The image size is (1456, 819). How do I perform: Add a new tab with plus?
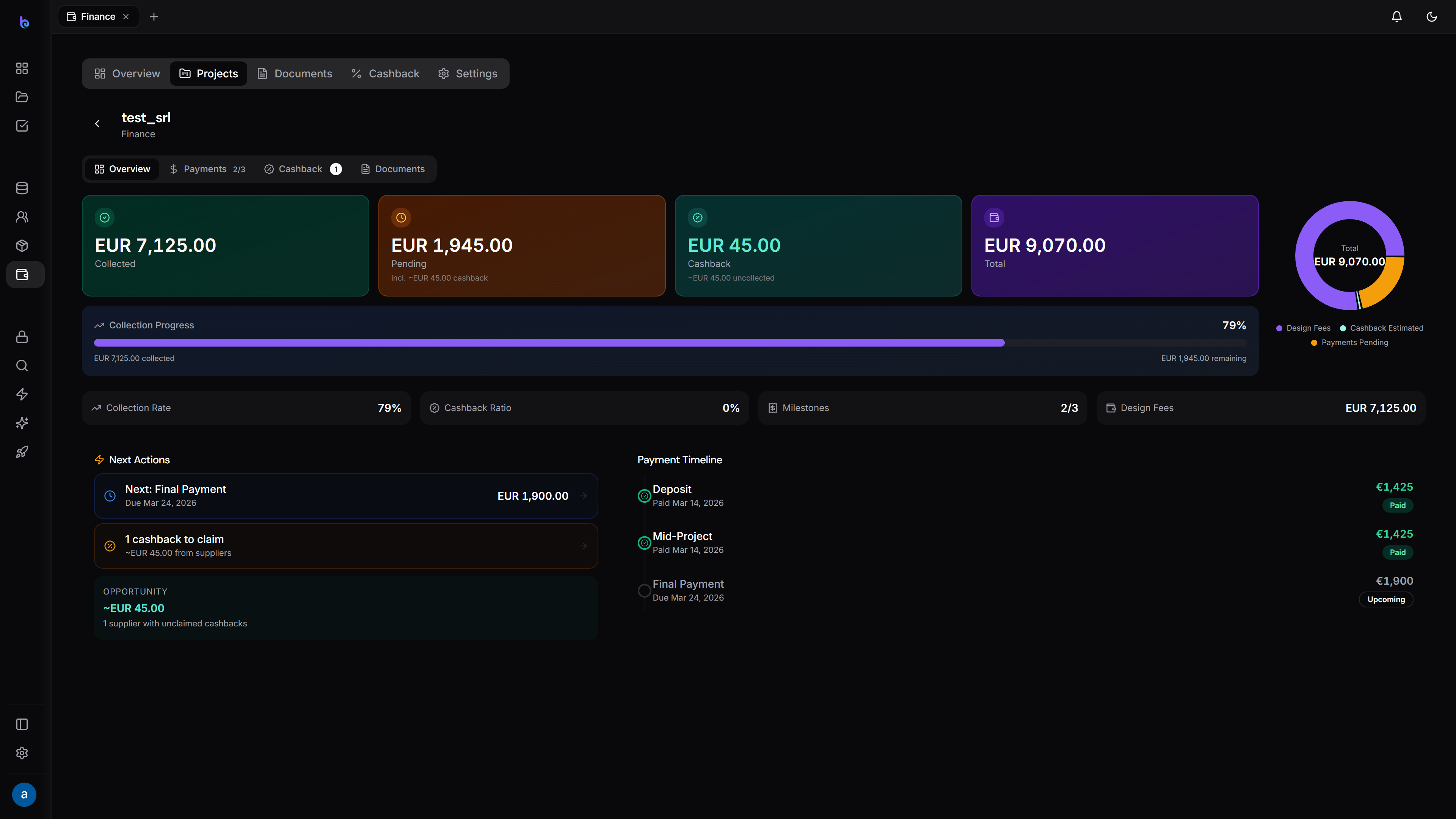[x=154, y=17]
